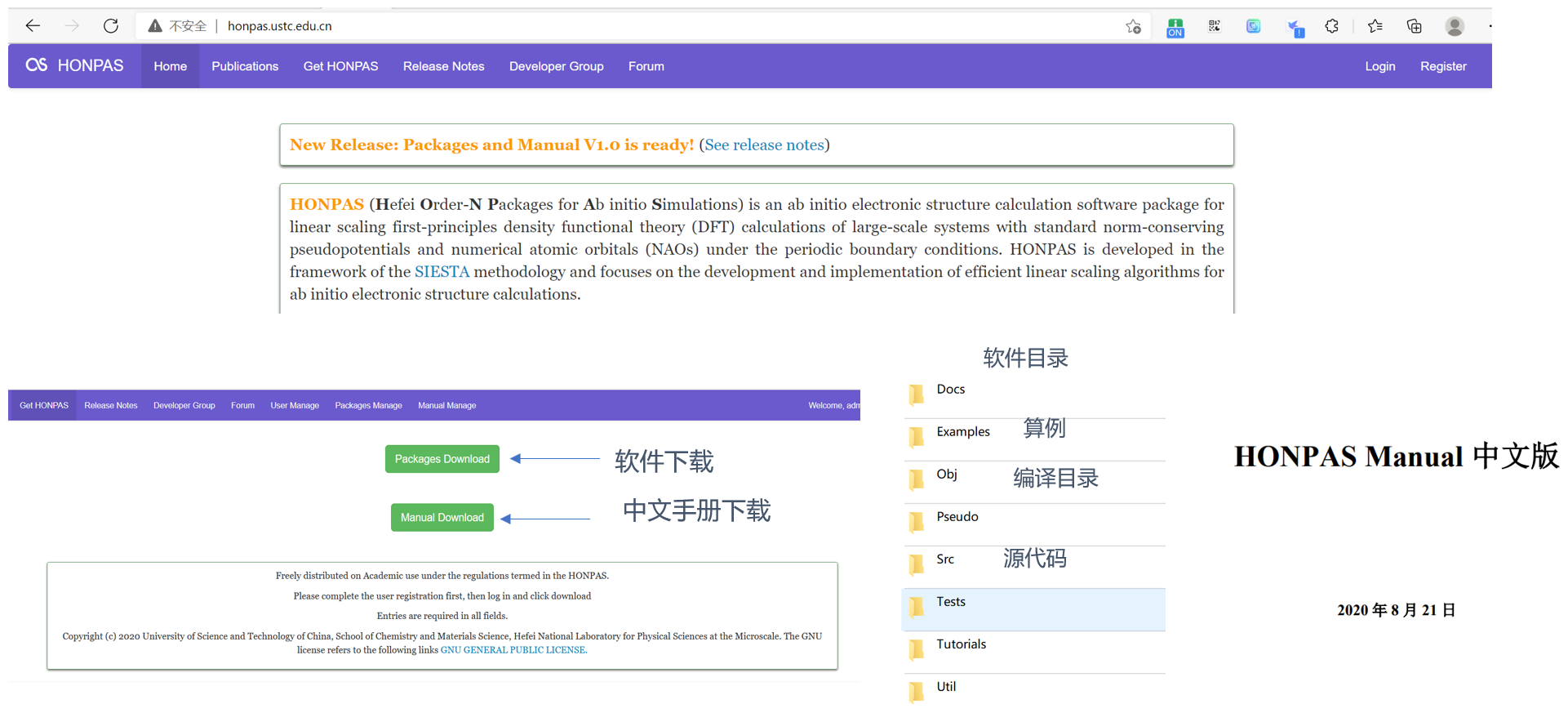The width and height of the screenshot is (1568, 713).
Task: Click the HONPAS logo in navbar
Action: point(74,65)
